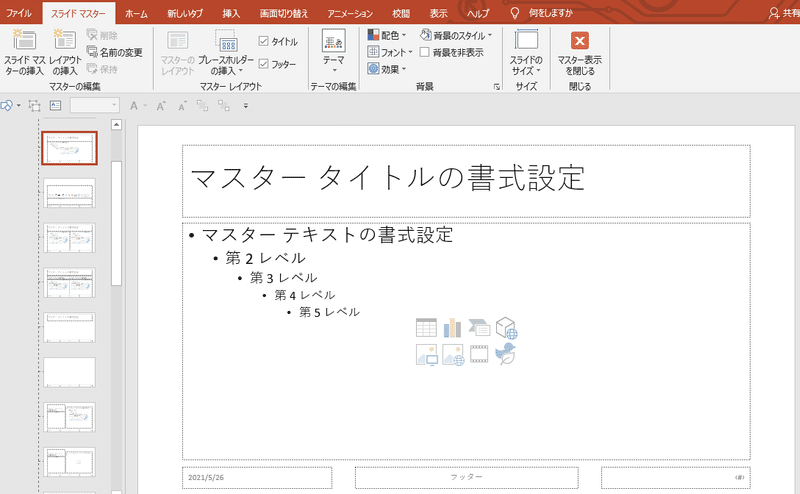Click the マスター テキストの書式設定 text line

(327, 235)
